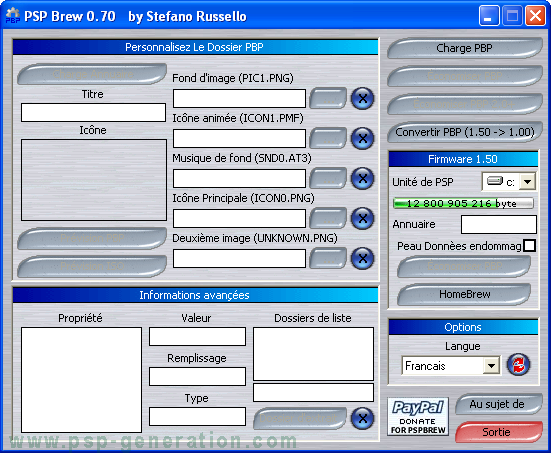
Task: Click the top Economiser PBP button
Action: point(465,76)
